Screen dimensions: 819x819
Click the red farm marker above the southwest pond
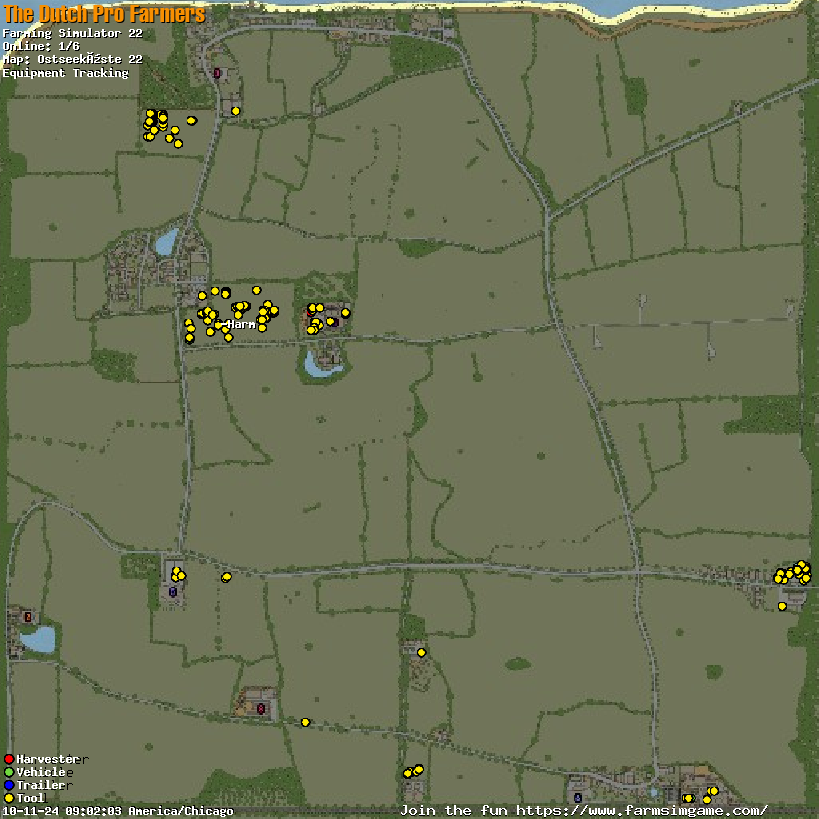pyautogui.click(x=28, y=617)
